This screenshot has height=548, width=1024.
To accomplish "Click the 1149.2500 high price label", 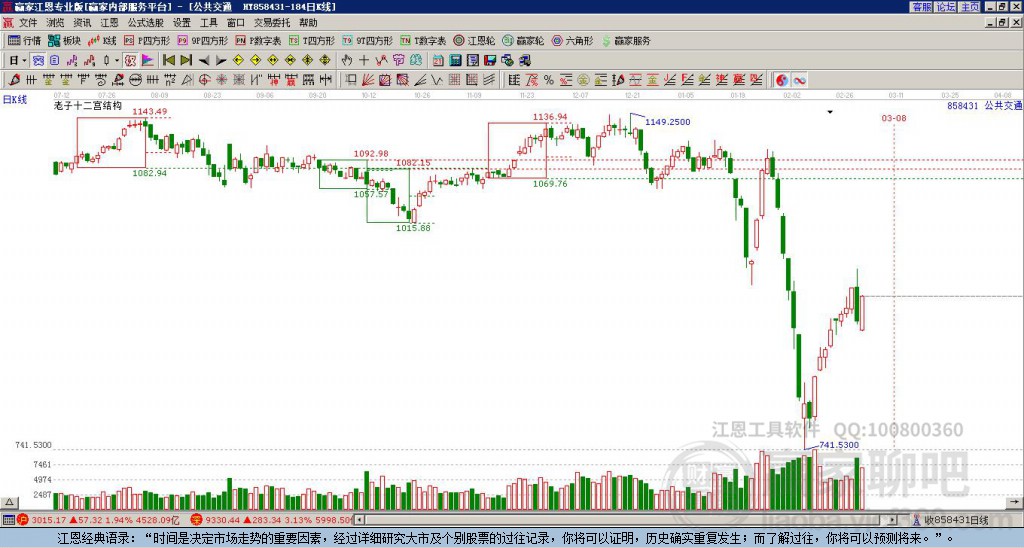I will tap(667, 121).
